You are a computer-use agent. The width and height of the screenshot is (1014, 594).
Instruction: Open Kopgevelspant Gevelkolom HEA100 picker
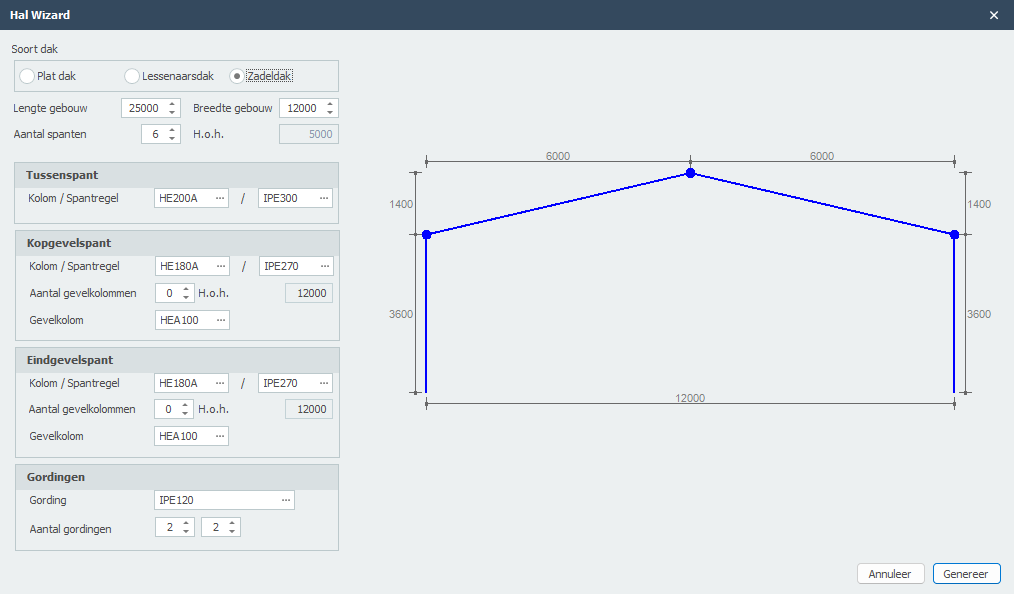coord(220,320)
